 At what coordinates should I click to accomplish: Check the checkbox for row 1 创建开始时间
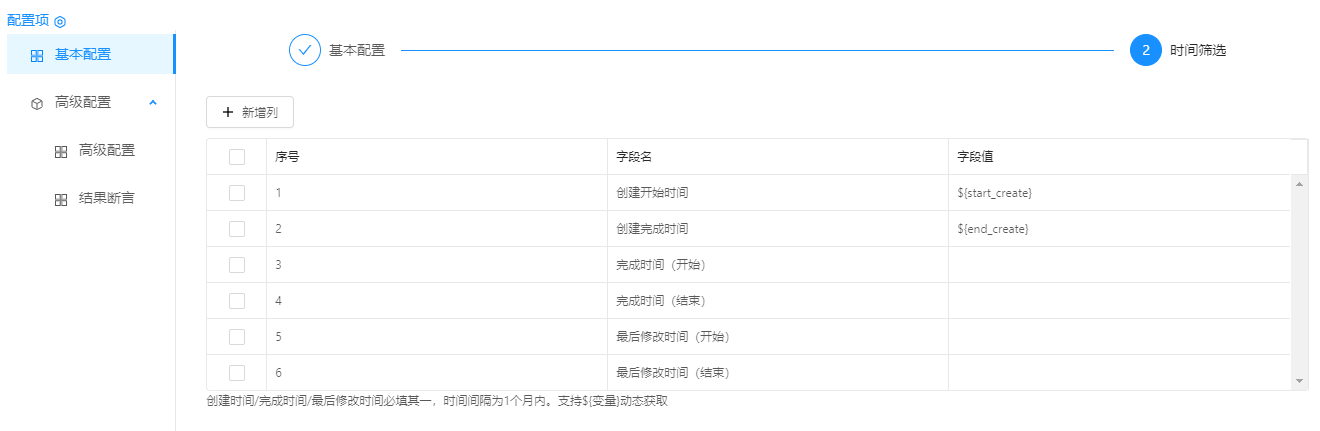[x=237, y=193]
